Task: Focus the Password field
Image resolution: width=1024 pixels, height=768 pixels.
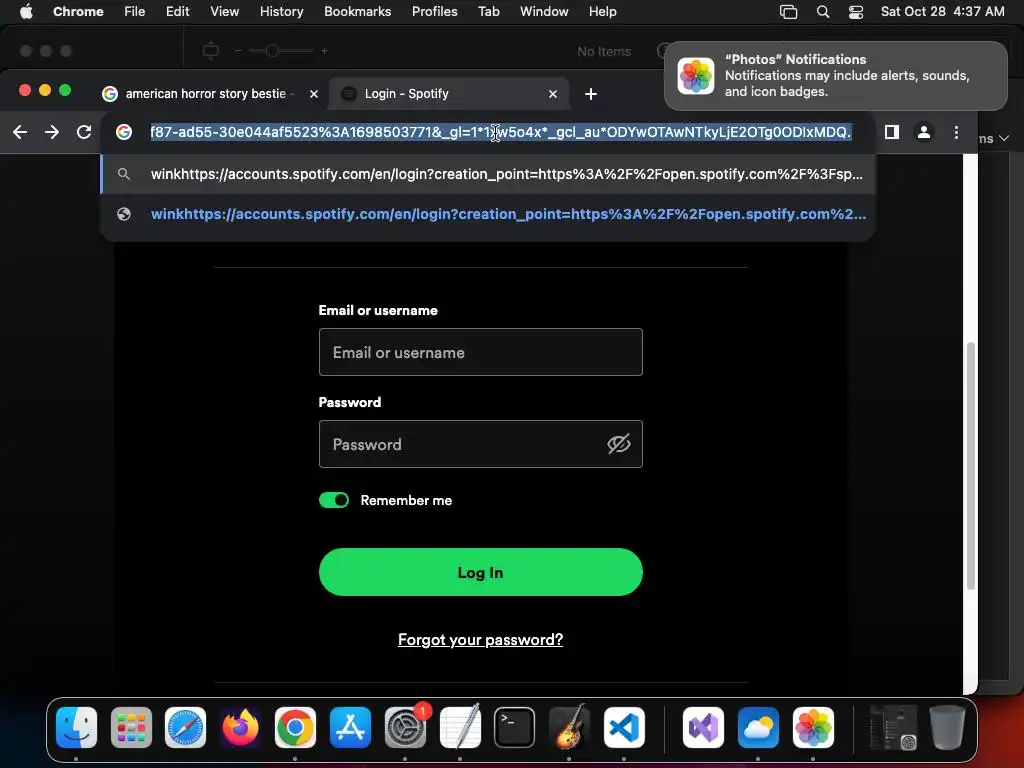Action: pyautogui.click(x=480, y=444)
